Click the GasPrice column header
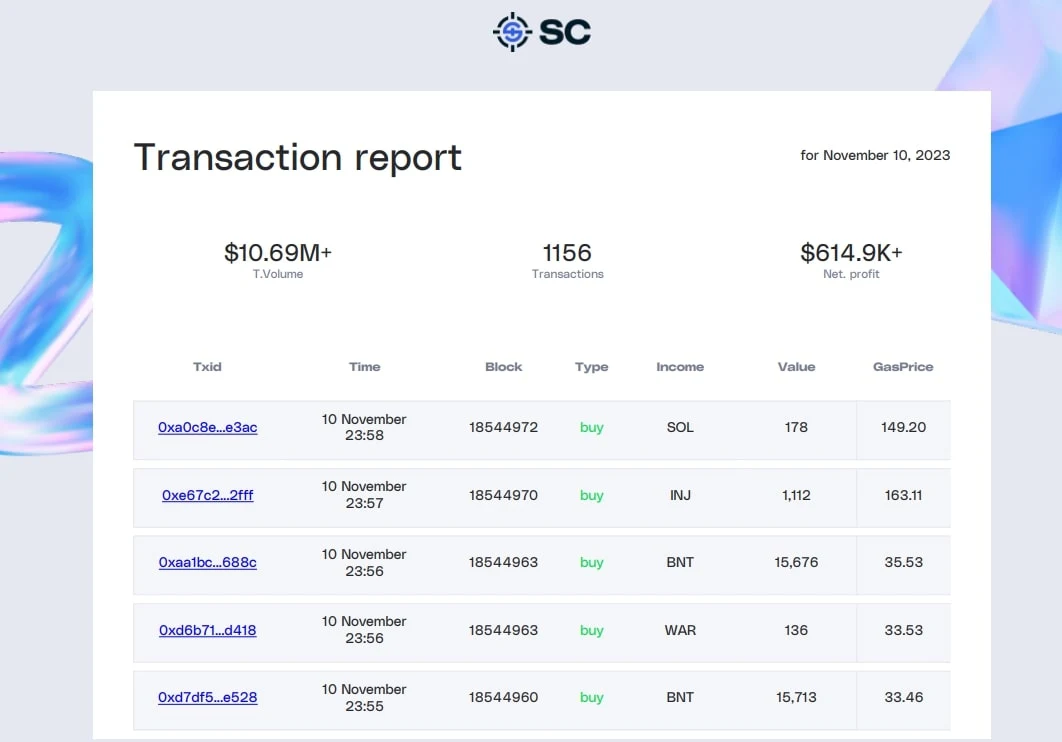Viewport: 1062px width, 742px height. (x=903, y=366)
